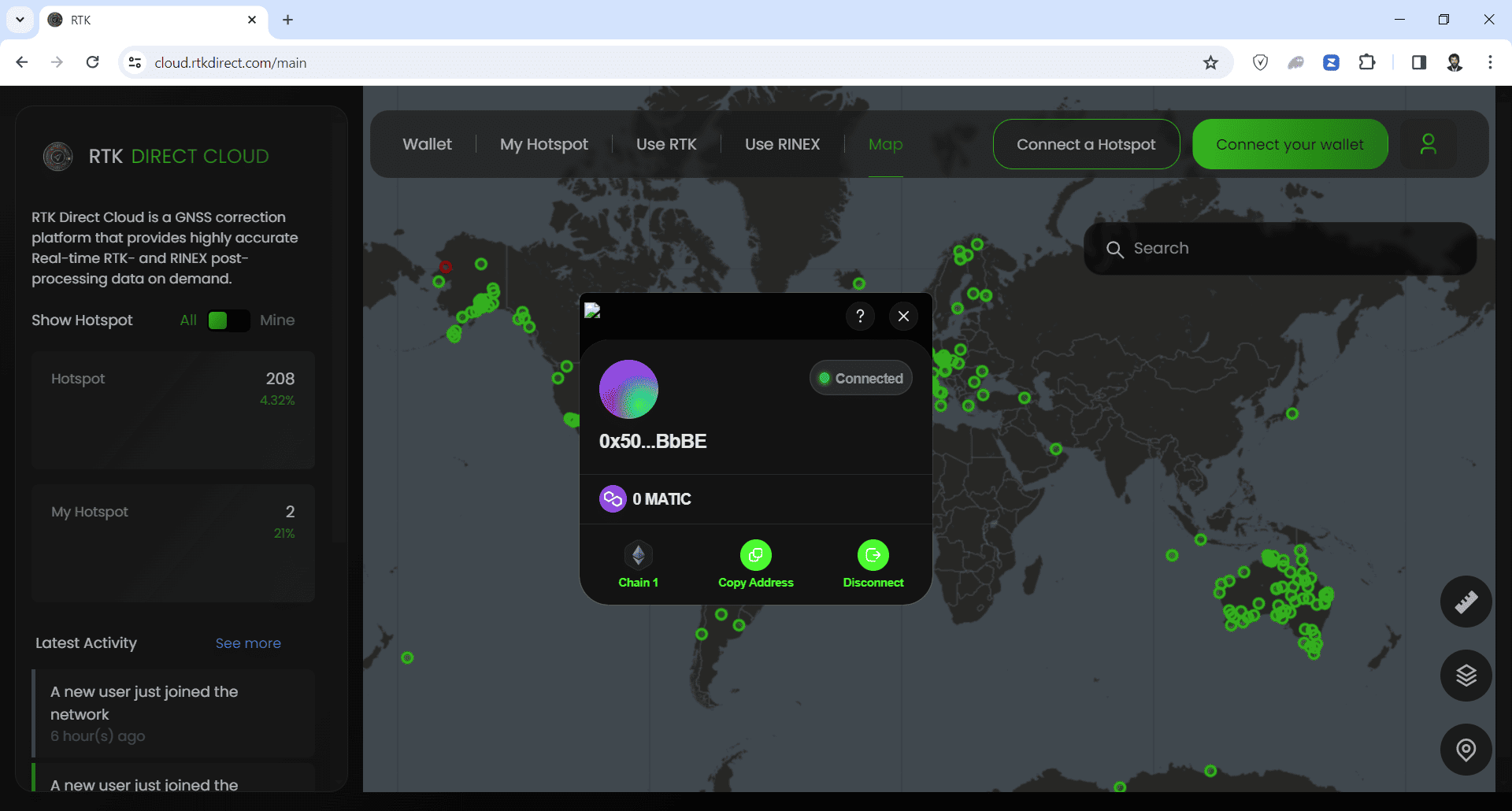Click the Mine label of hotspot filter
This screenshot has width=1512, height=811.
point(277,320)
